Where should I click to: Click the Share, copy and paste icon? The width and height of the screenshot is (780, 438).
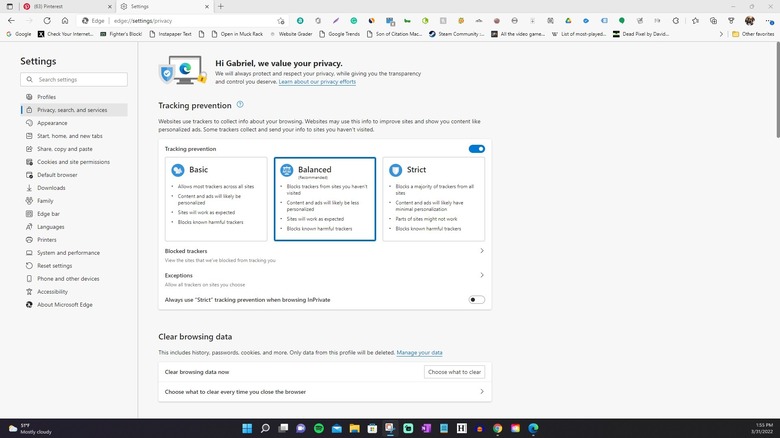29,149
